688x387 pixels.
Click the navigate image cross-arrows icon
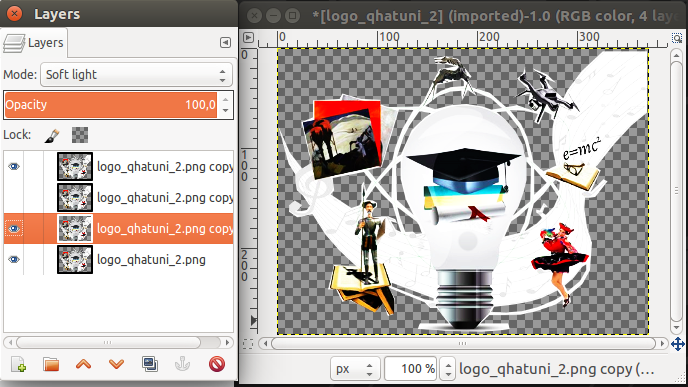(x=677, y=344)
